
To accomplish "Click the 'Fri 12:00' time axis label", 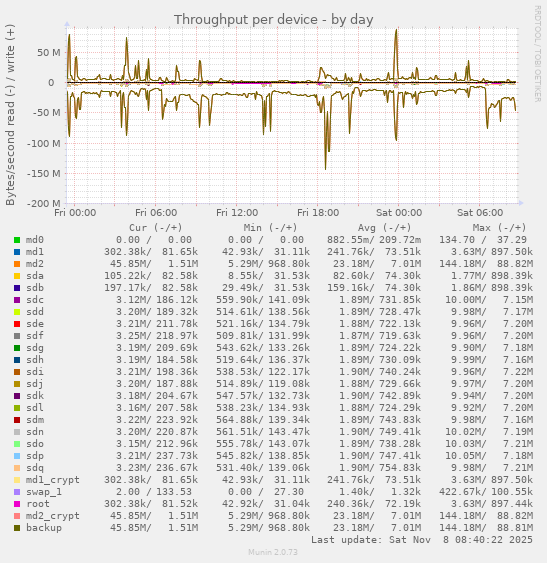I will tap(237, 213).
